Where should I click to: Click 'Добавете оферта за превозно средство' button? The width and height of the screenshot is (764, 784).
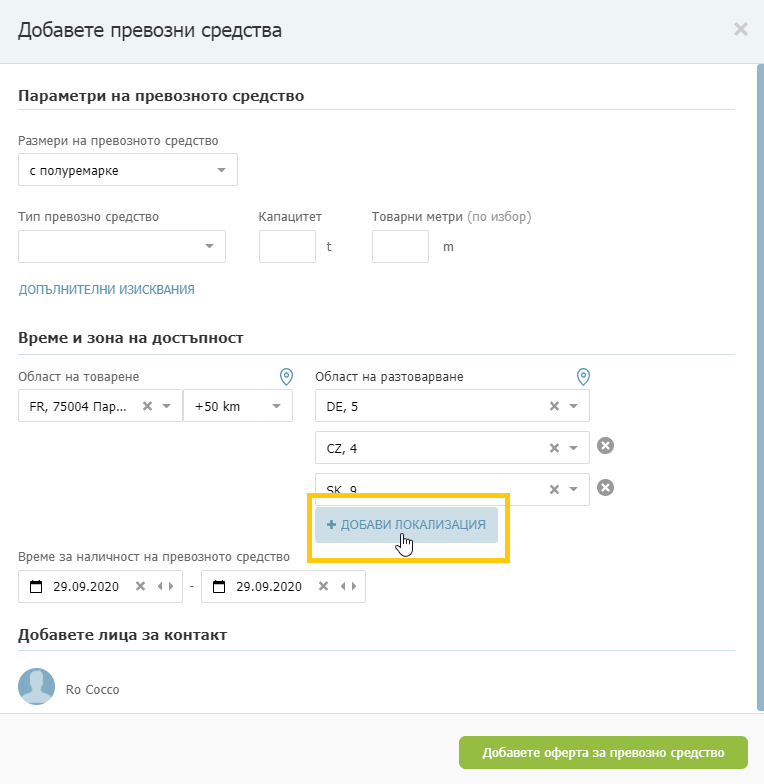tap(603, 752)
